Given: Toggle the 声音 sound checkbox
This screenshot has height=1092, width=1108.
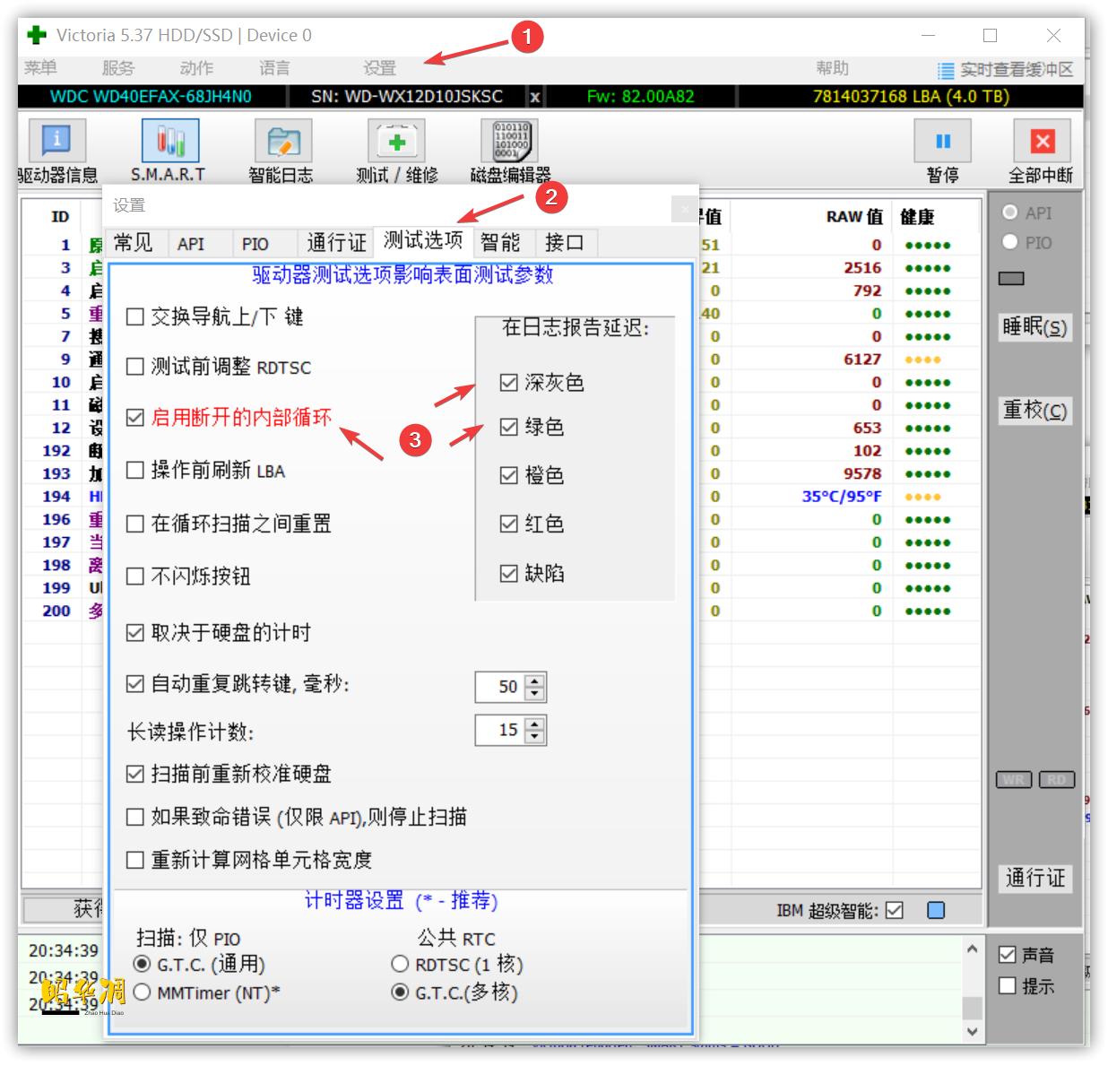Looking at the screenshot, I should coord(1007,954).
